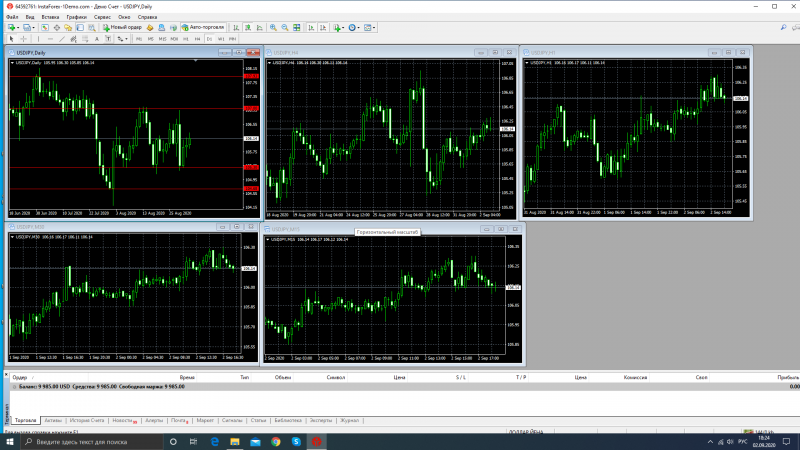Viewport: 800px width, 450px height.
Task: Toggle chart shift
Action: (323, 28)
